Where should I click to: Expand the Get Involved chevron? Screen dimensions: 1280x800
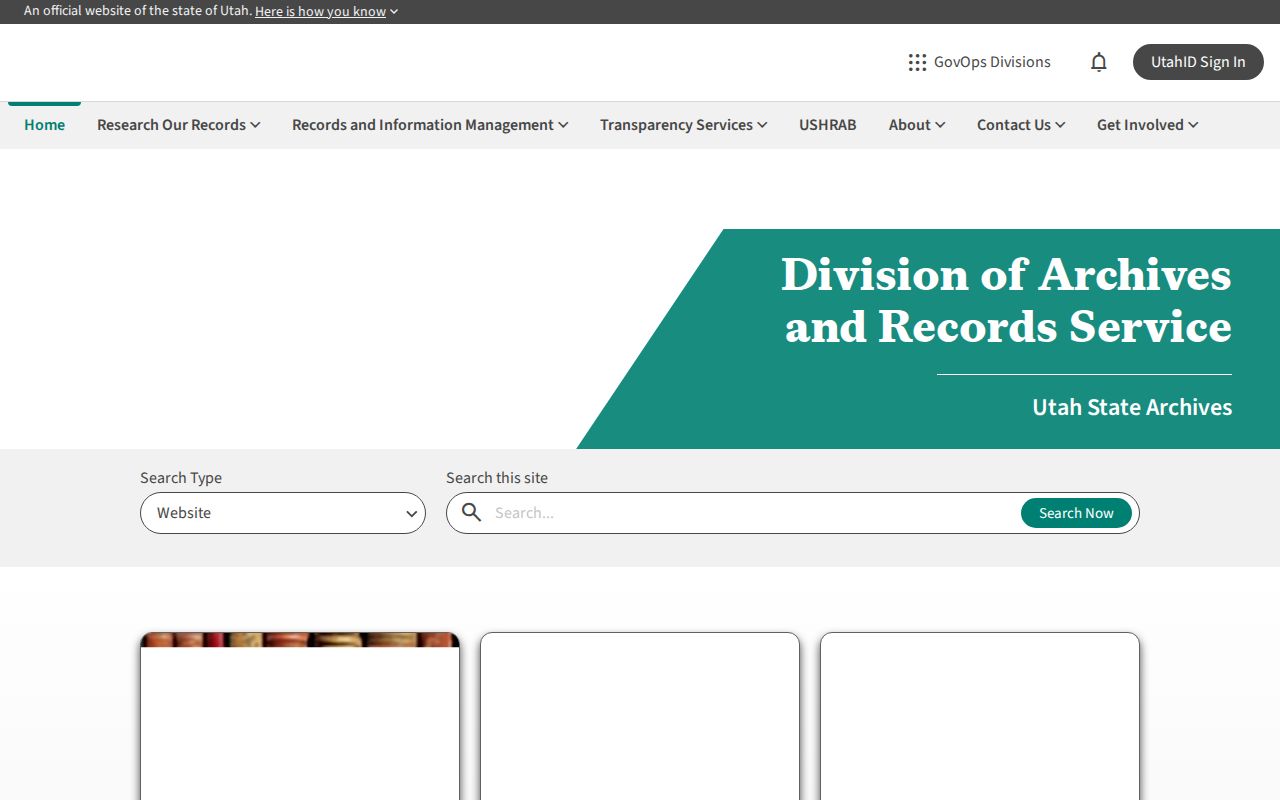coord(1193,125)
